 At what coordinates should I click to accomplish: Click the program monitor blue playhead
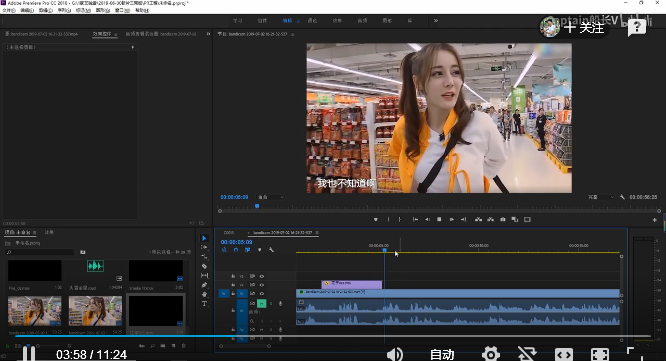(257, 206)
